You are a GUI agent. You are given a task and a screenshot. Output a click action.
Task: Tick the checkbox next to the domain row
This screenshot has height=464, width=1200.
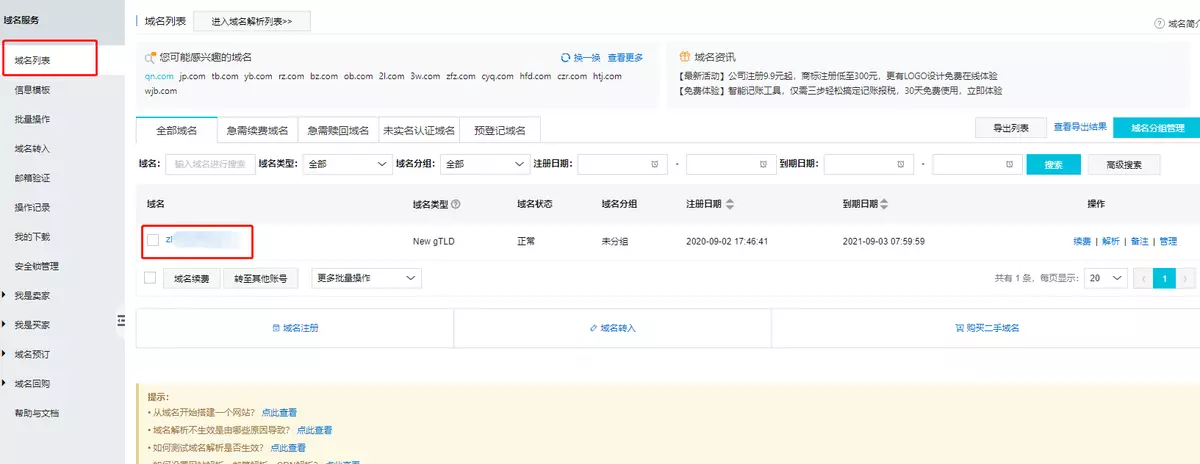[153, 240]
